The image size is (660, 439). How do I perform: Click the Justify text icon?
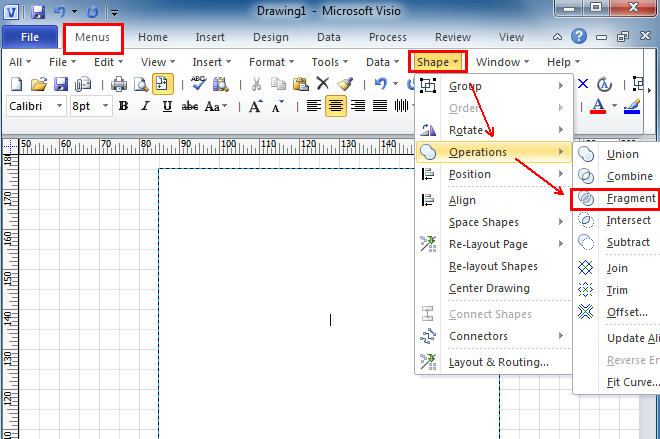coord(380,106)
